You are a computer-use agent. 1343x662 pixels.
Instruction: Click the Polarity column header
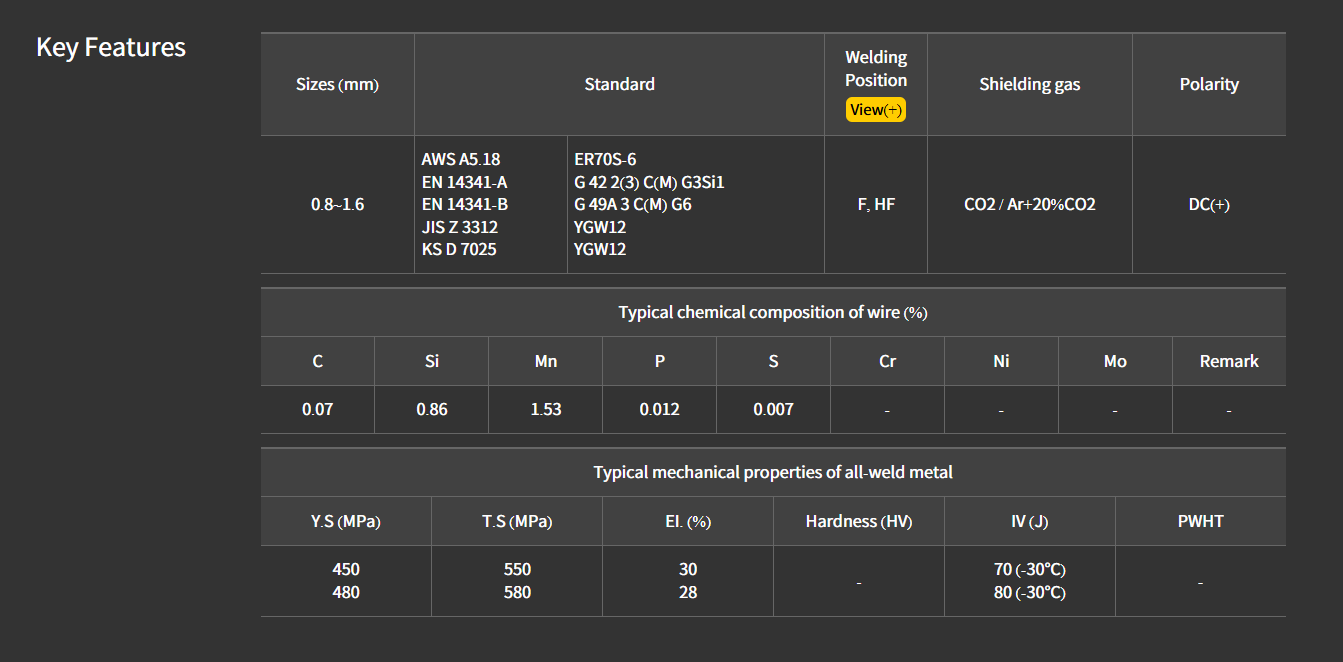point(1208,85)
